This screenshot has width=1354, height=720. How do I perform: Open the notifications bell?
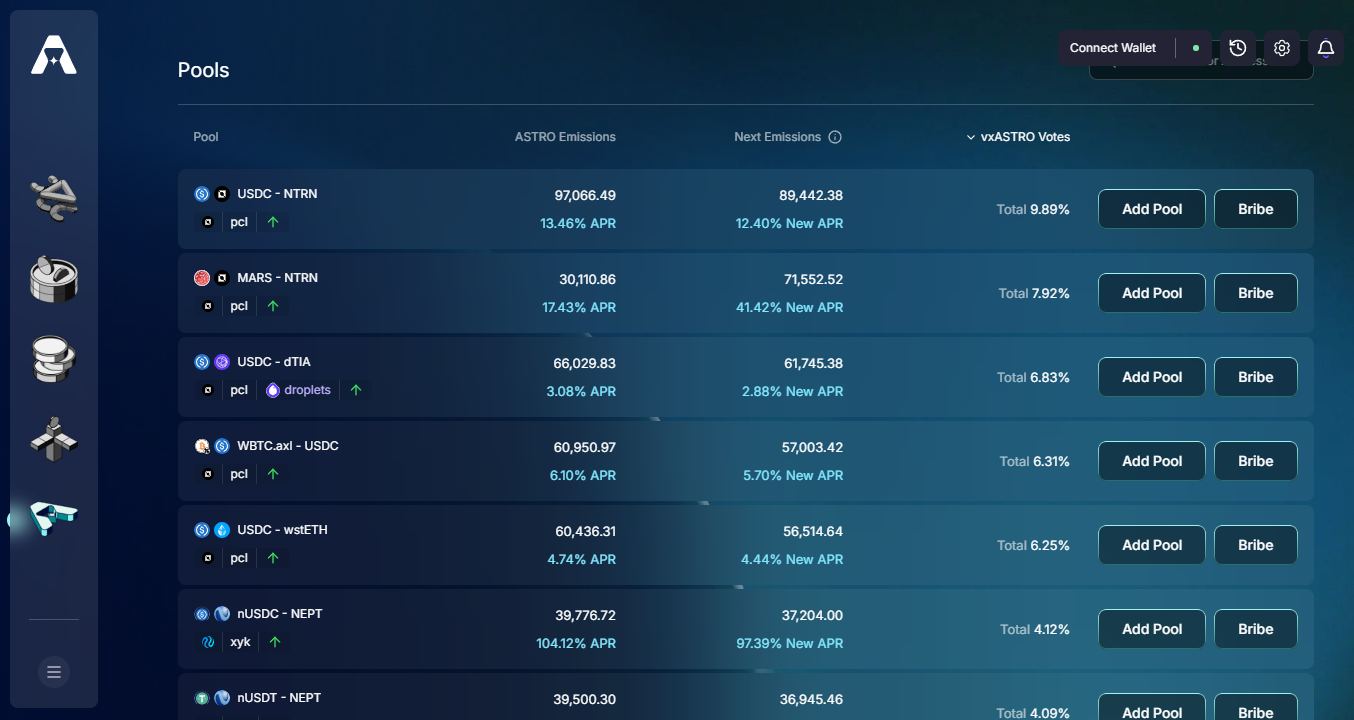(1326, 48)
